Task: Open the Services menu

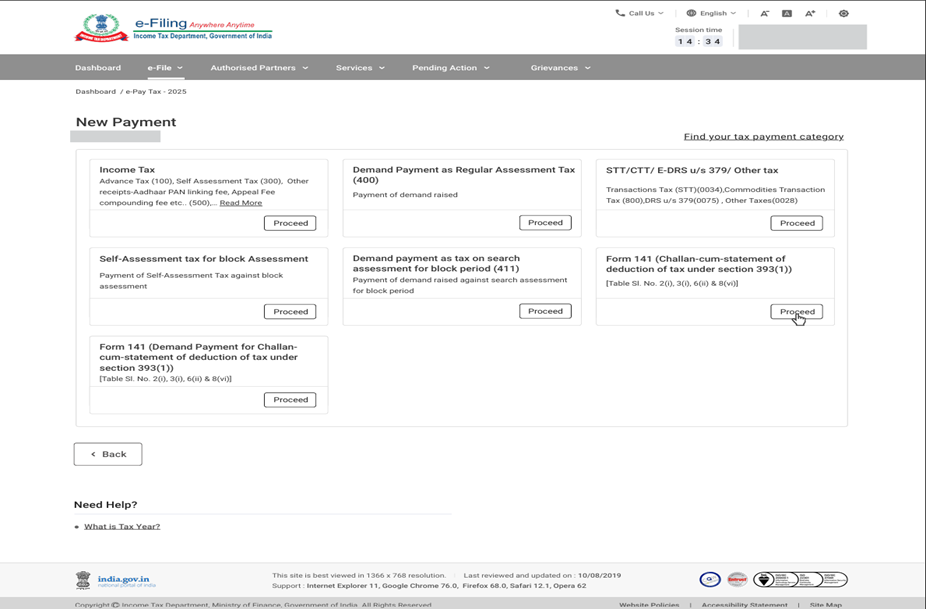Action: point(360,68)
